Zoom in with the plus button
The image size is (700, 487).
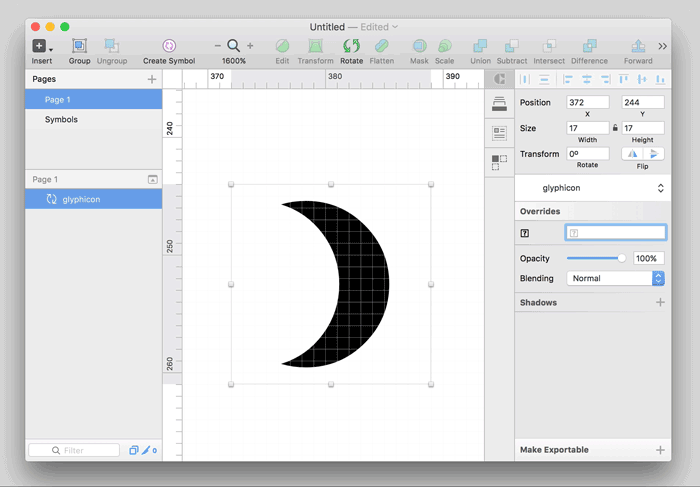point(250,46)
